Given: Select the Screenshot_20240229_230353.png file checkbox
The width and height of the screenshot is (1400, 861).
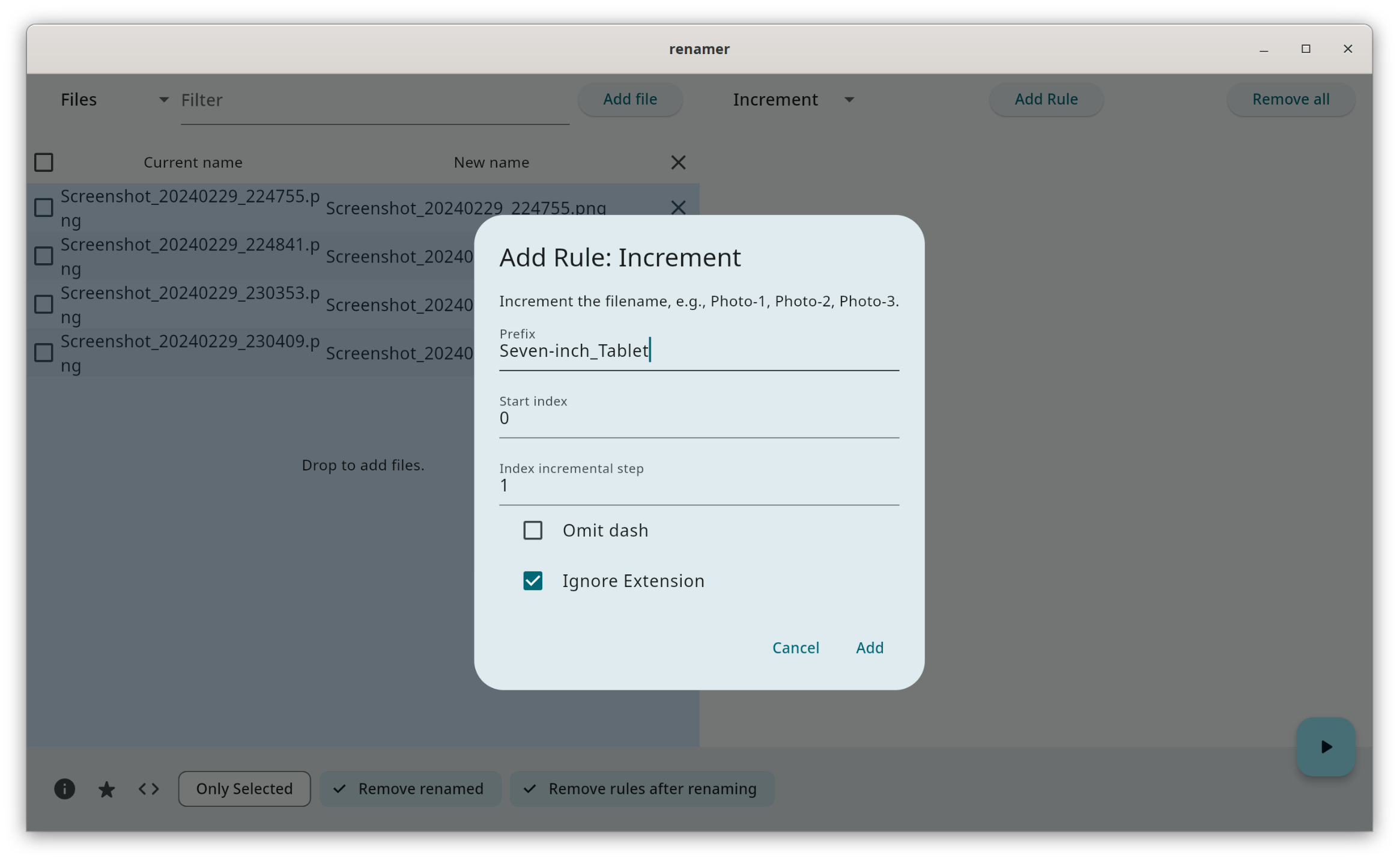Looking at the screenshot, I should [x=44, y=305].
